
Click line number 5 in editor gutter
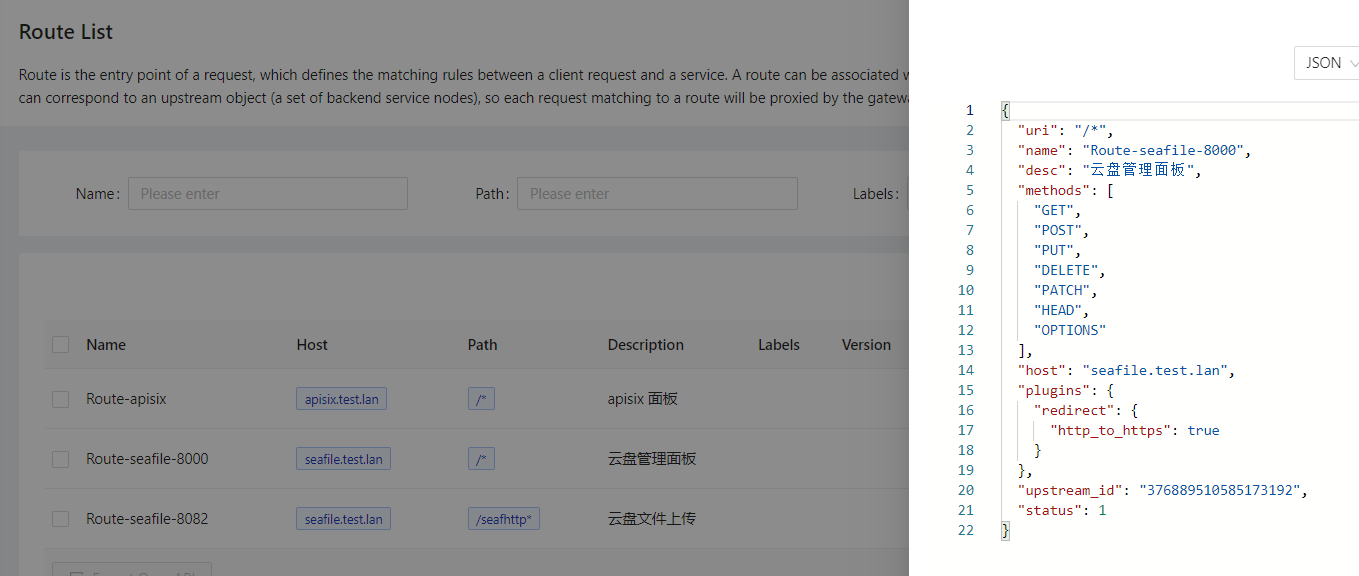(969, 190)
